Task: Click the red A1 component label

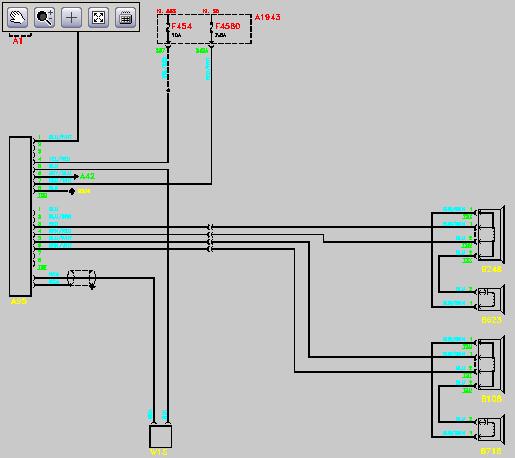Action: point(18,41)
